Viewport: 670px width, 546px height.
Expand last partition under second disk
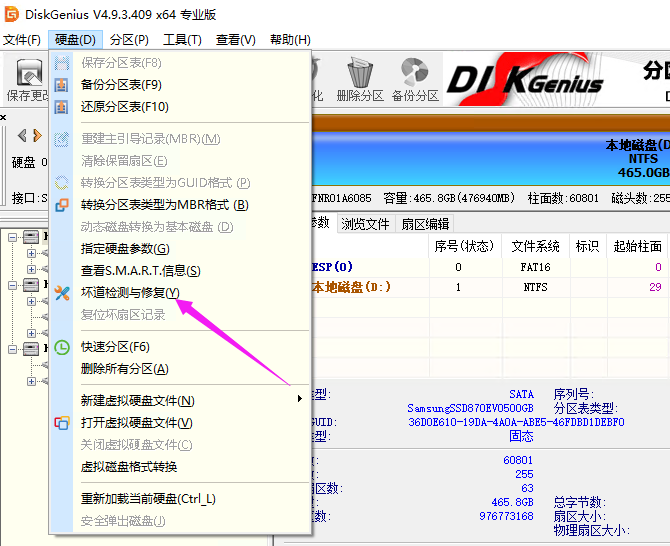click(31, 333)
